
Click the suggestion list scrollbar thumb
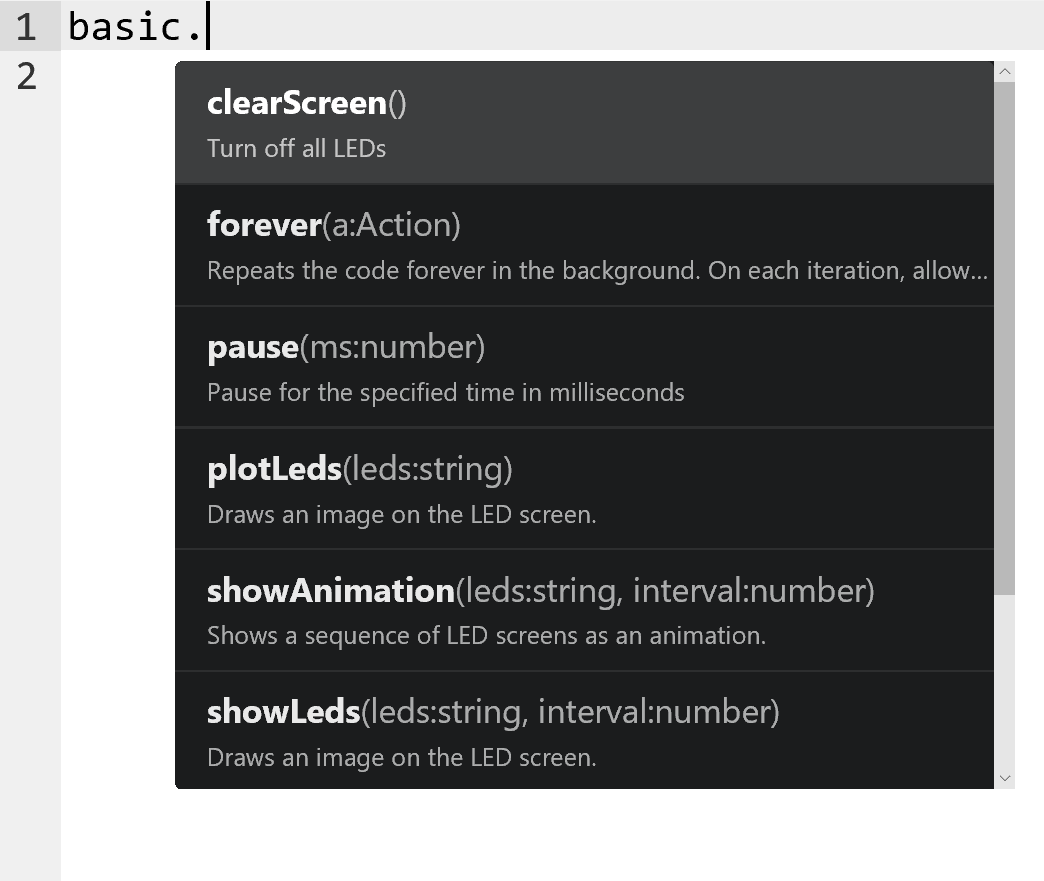1005,335
